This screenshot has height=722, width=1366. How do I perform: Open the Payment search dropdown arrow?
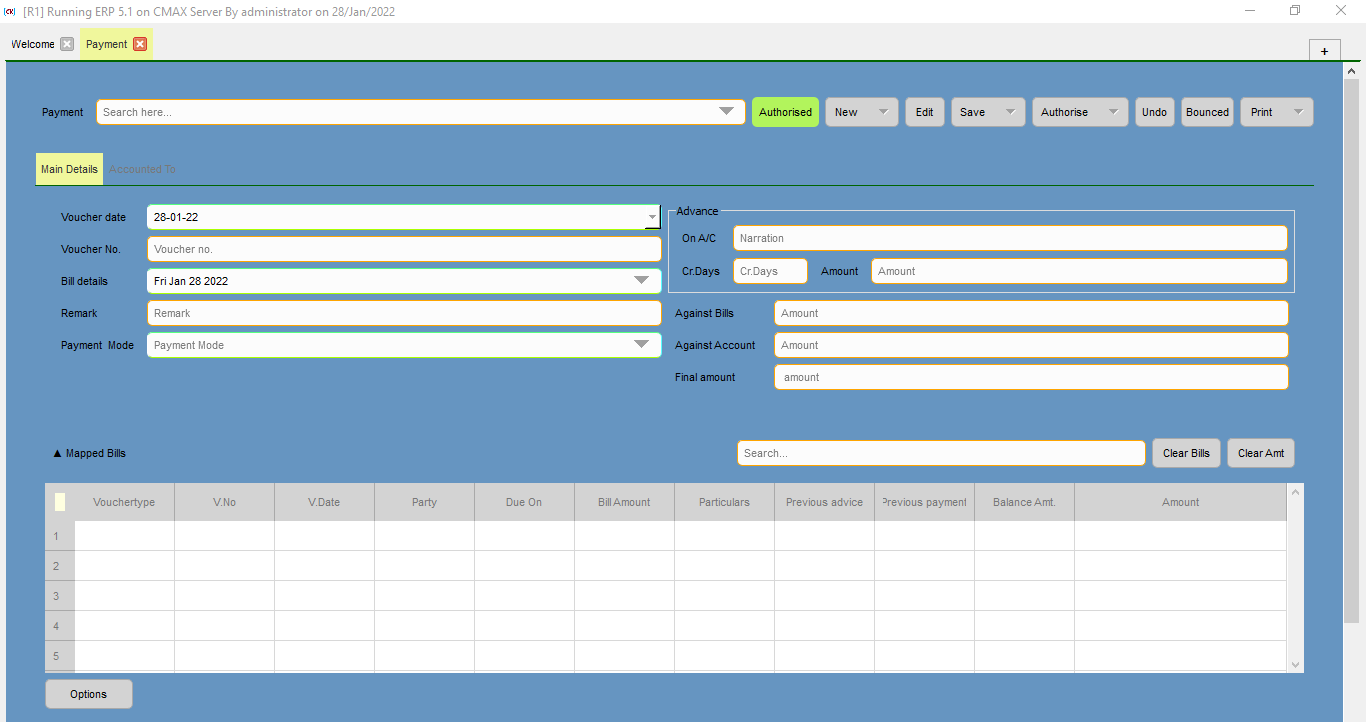(727, 112)
